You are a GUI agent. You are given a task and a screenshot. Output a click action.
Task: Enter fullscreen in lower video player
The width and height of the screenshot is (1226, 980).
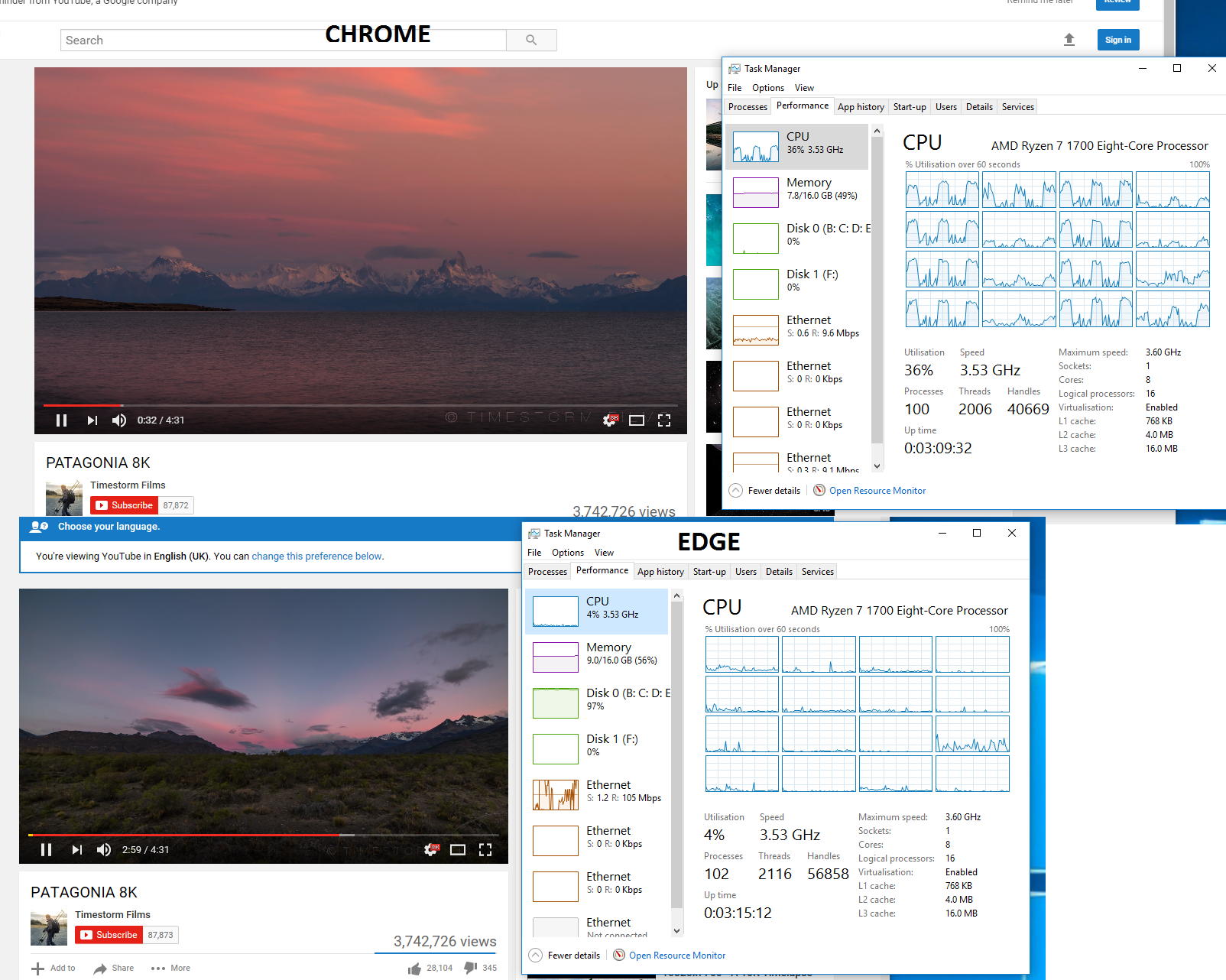pos(485,850)
